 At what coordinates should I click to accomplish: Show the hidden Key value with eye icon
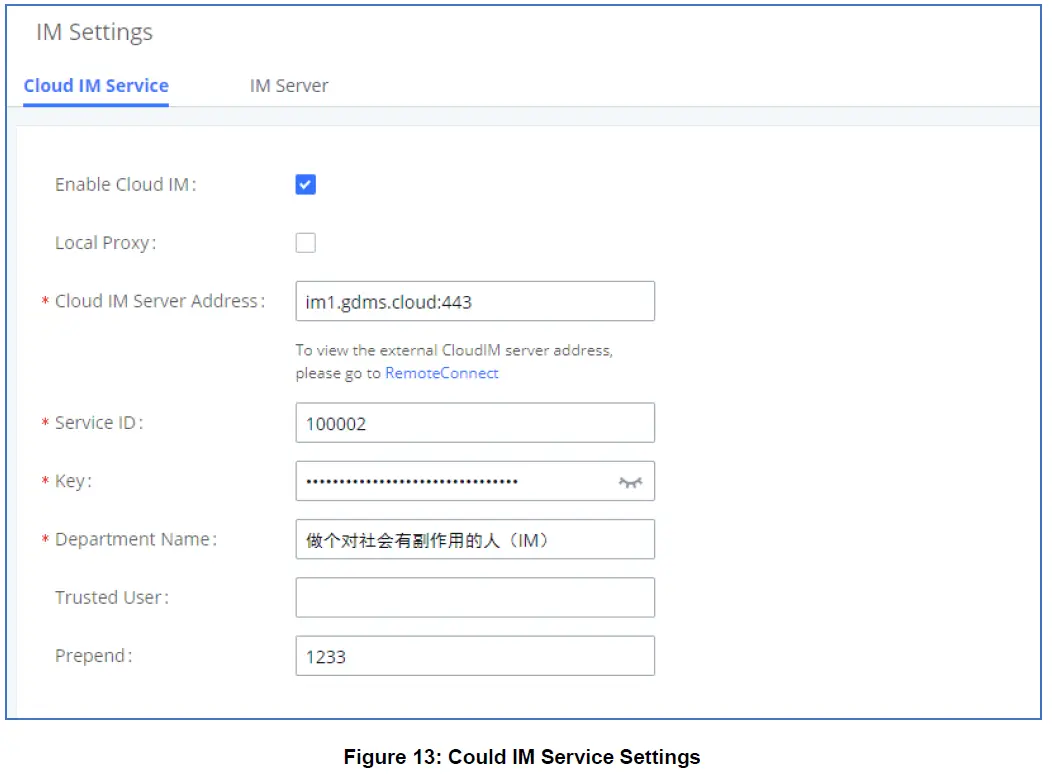[x=629, y=482]
